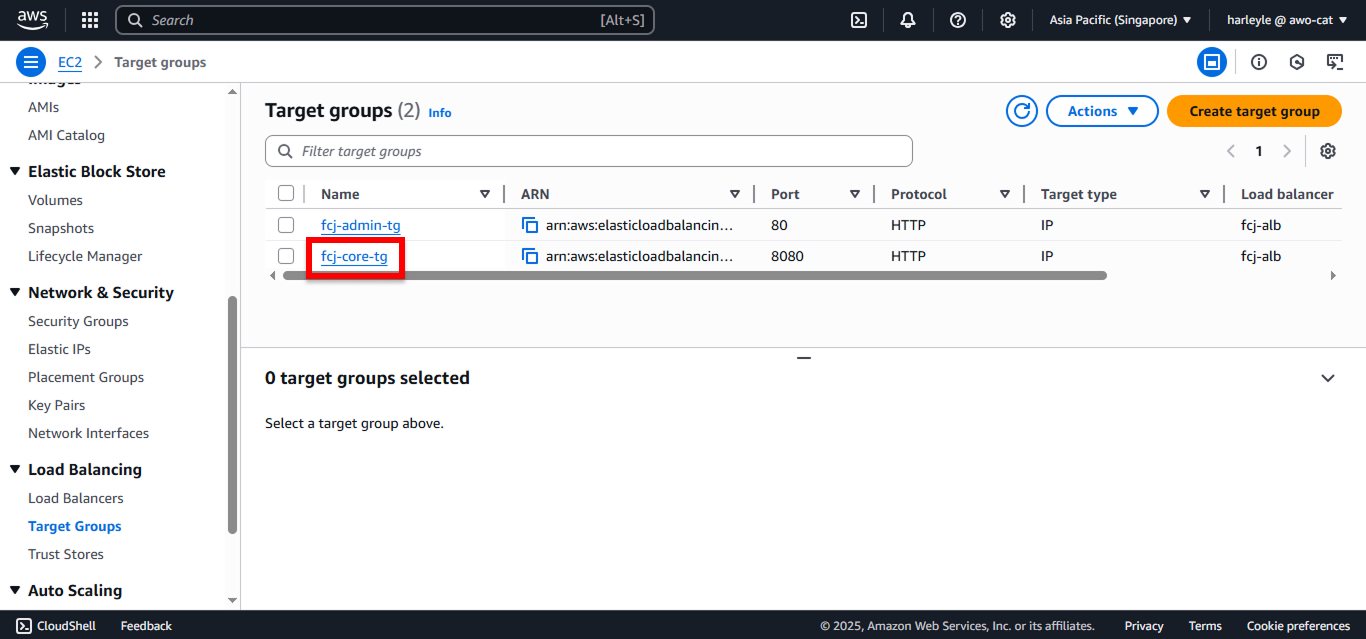Launch CloudShell from the top bar icon
1366x639 pixels.
[x=859, y=20]
